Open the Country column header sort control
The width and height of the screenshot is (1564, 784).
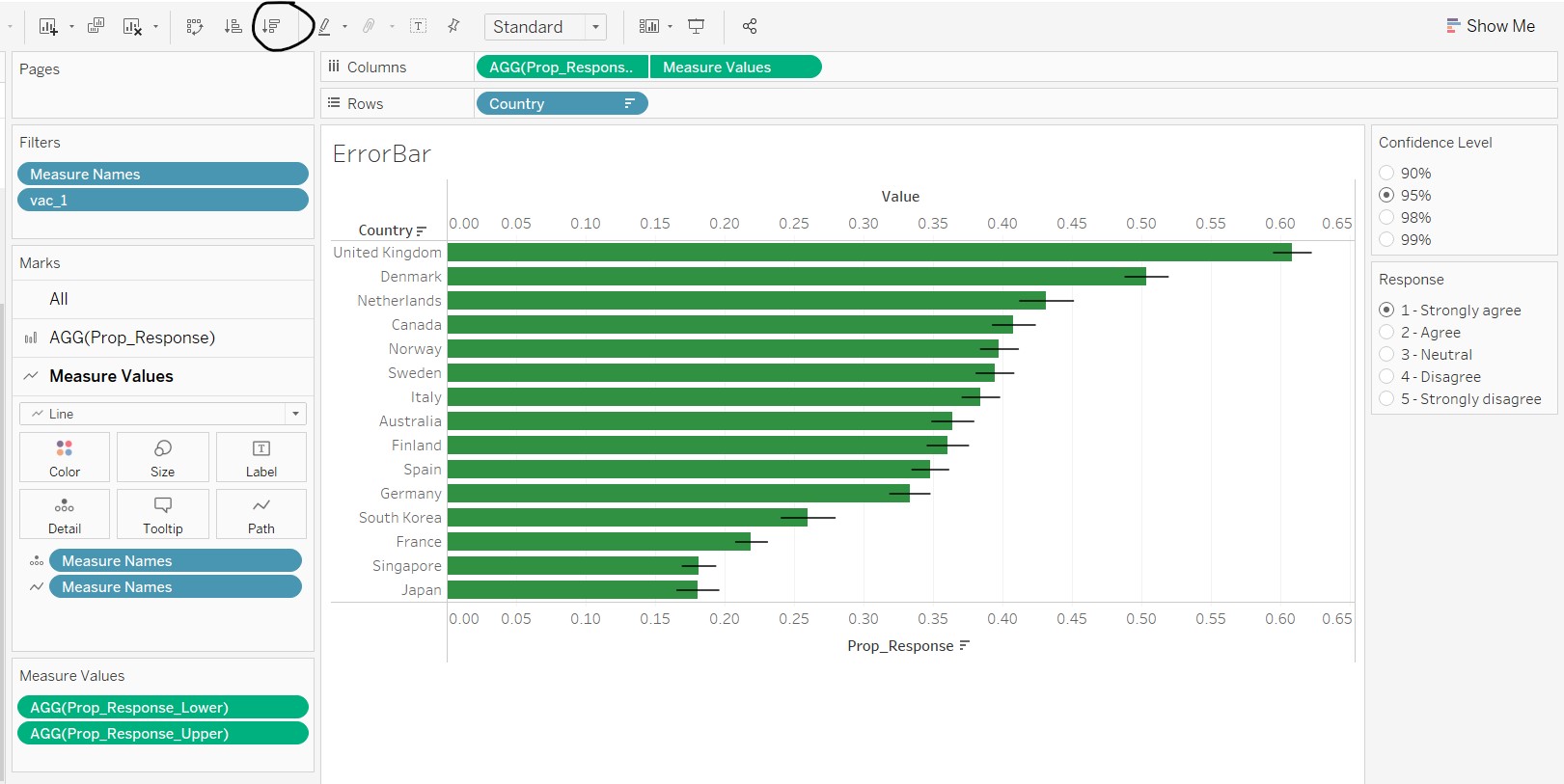point(421,230)
